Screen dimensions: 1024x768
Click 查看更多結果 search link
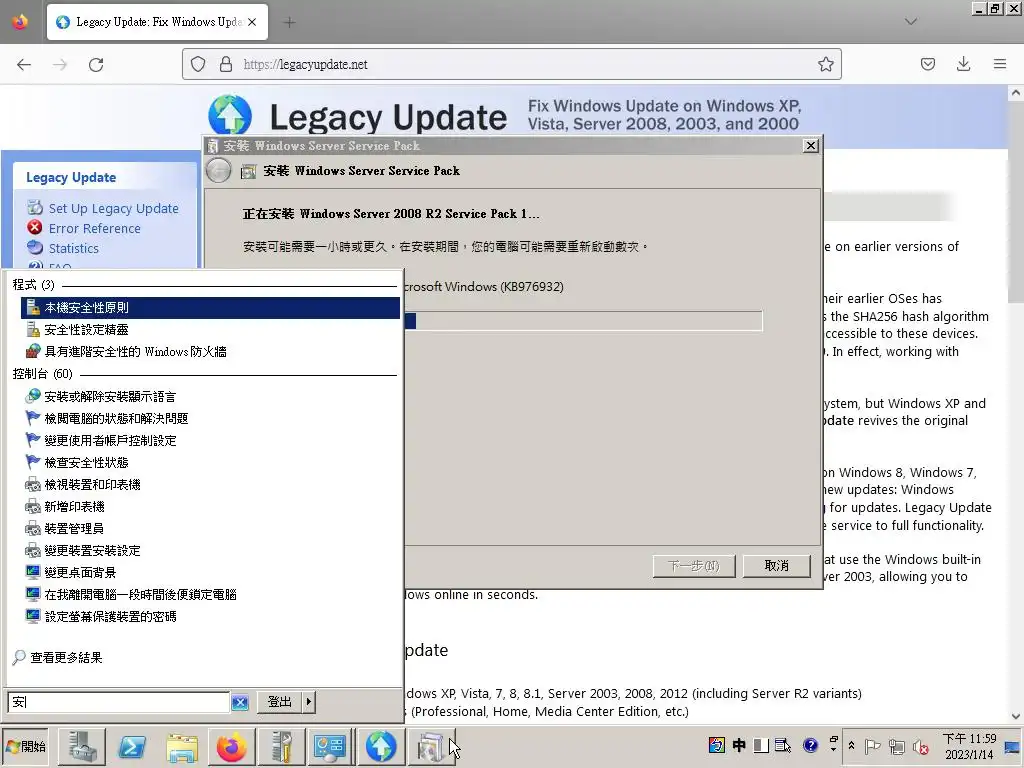pyautogui.click(x=57, y=658)
